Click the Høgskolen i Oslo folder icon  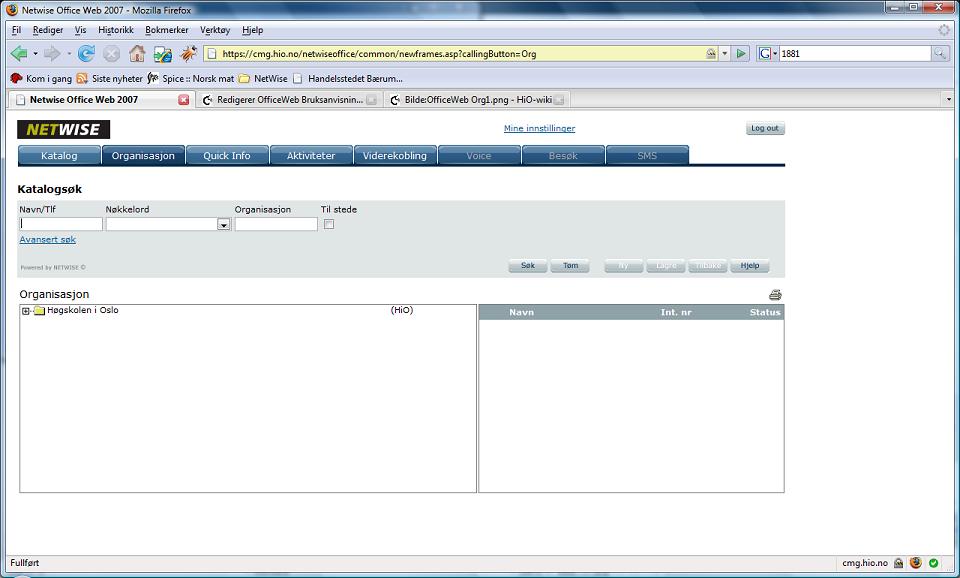tap(40, 310)
